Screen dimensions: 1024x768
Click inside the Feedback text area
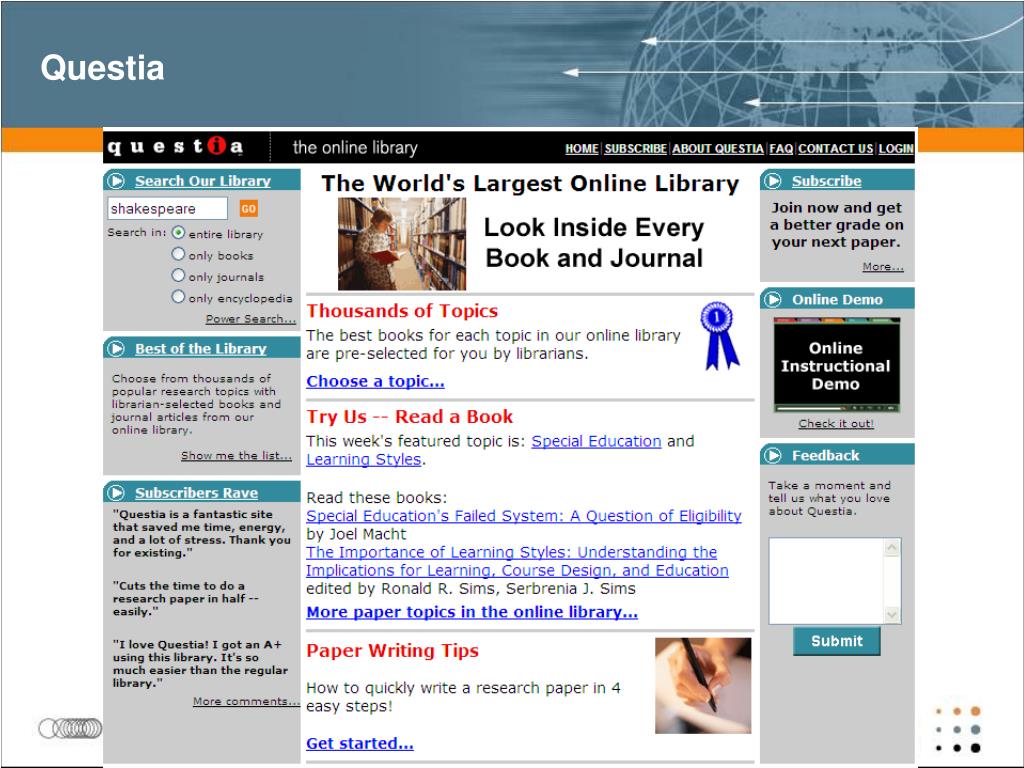click(x=826, y=581)
